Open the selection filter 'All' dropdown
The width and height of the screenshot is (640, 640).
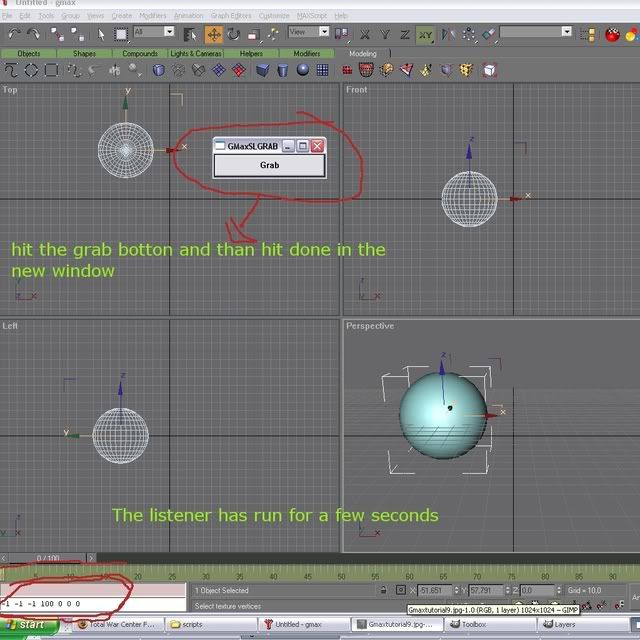coord(154,33)
